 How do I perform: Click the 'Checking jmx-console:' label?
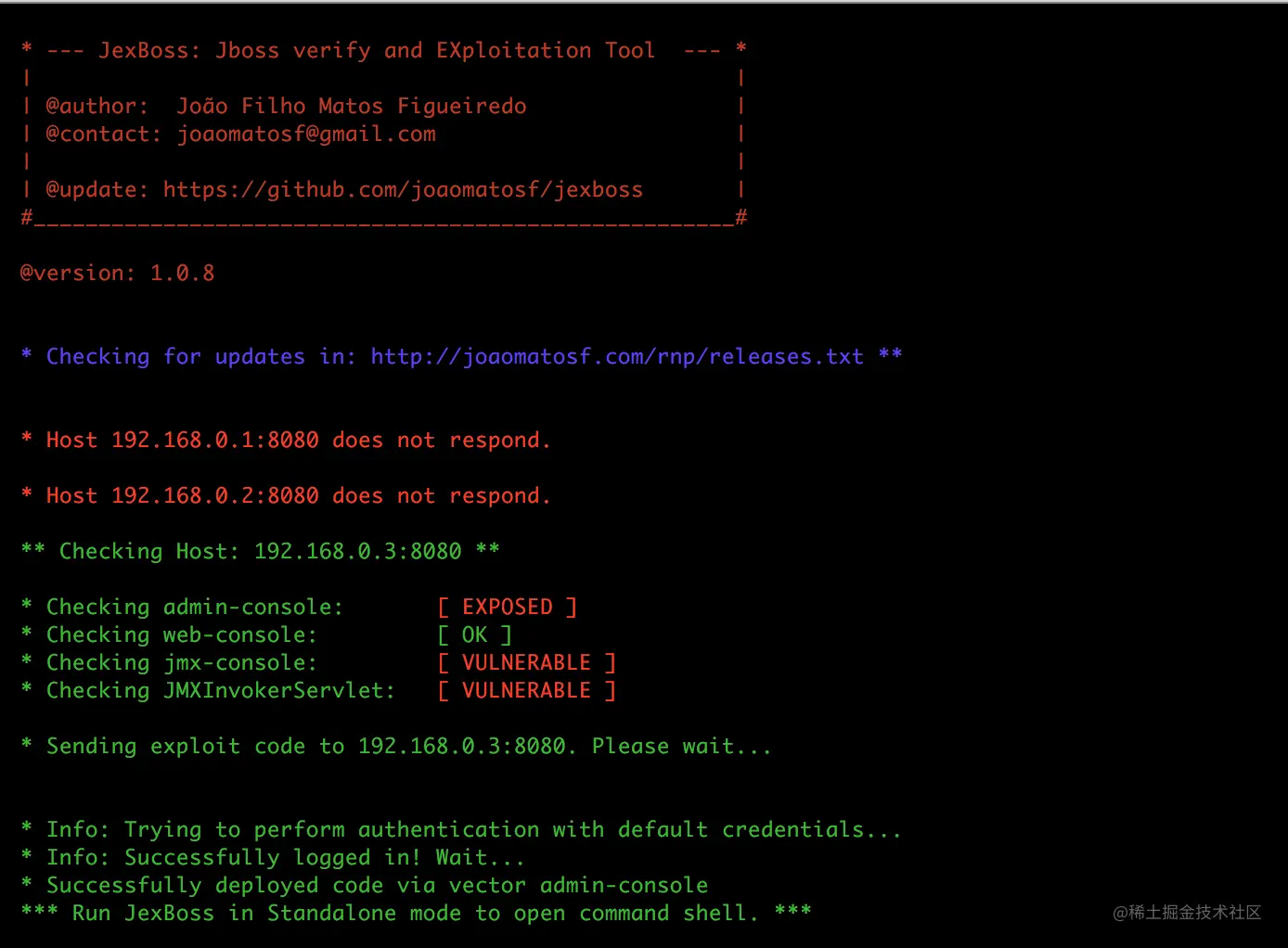tap(182, 663)
